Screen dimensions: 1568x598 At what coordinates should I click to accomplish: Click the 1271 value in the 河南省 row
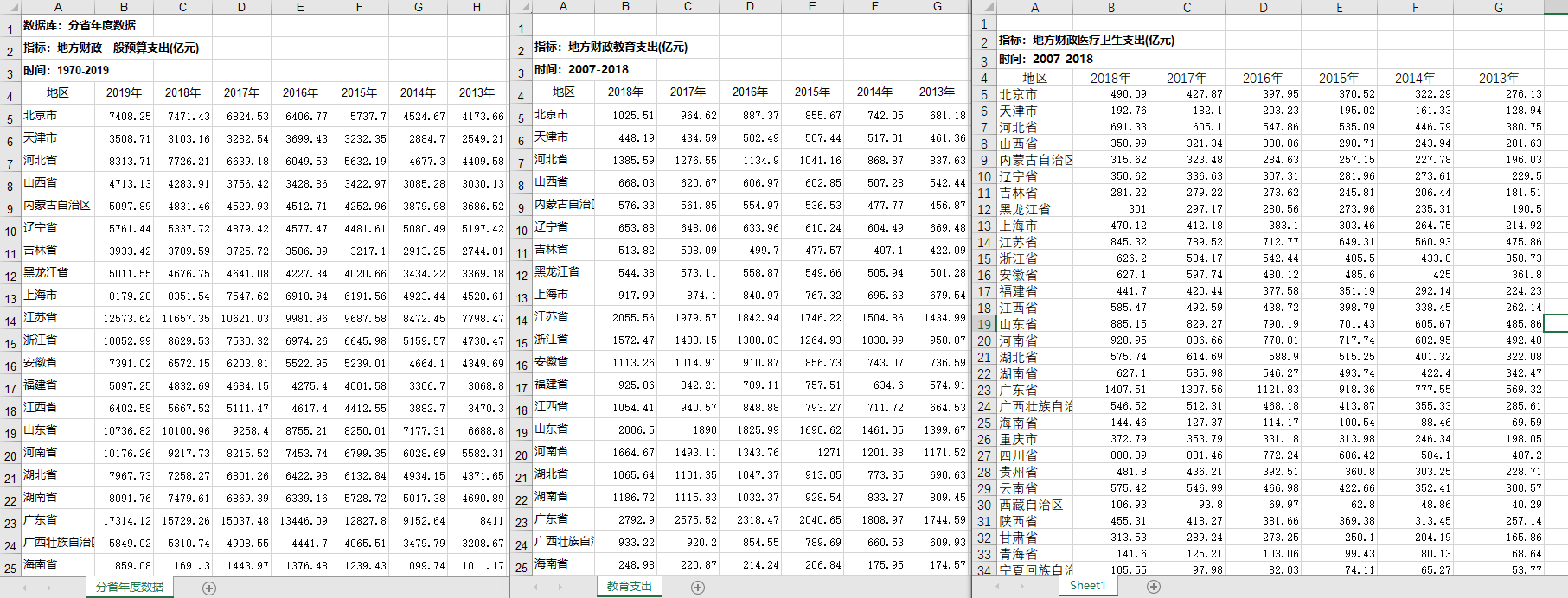pyautogui.click(x=812, y=452)
